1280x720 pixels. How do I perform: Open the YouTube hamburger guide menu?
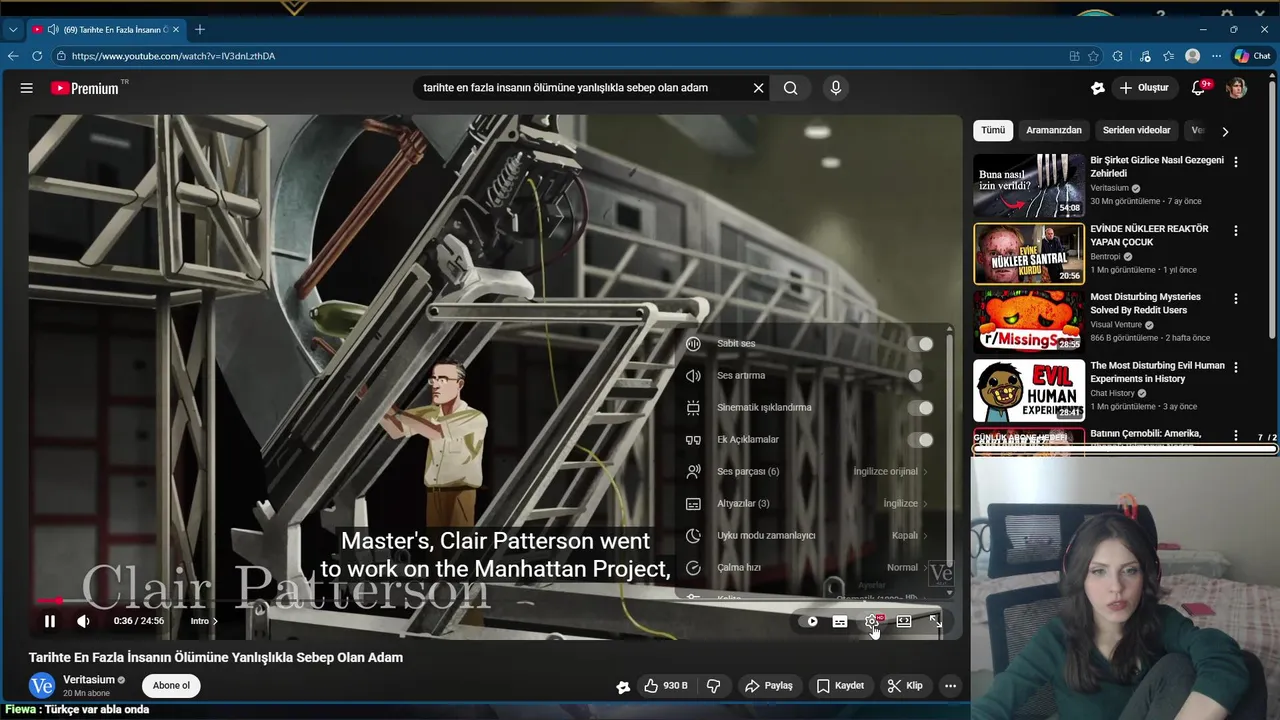[x=27, y=88]
